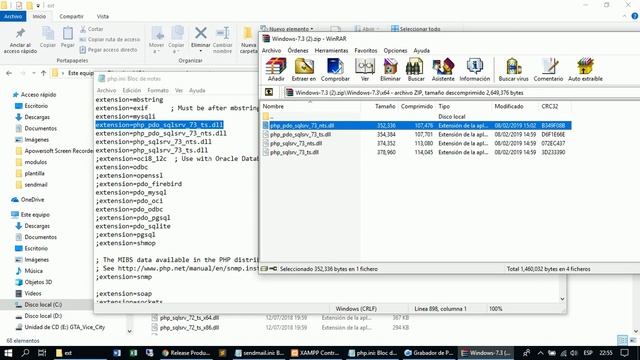
Task: Click Cambiar nombre in Explorer ribbon
Action: click(222, 40)
